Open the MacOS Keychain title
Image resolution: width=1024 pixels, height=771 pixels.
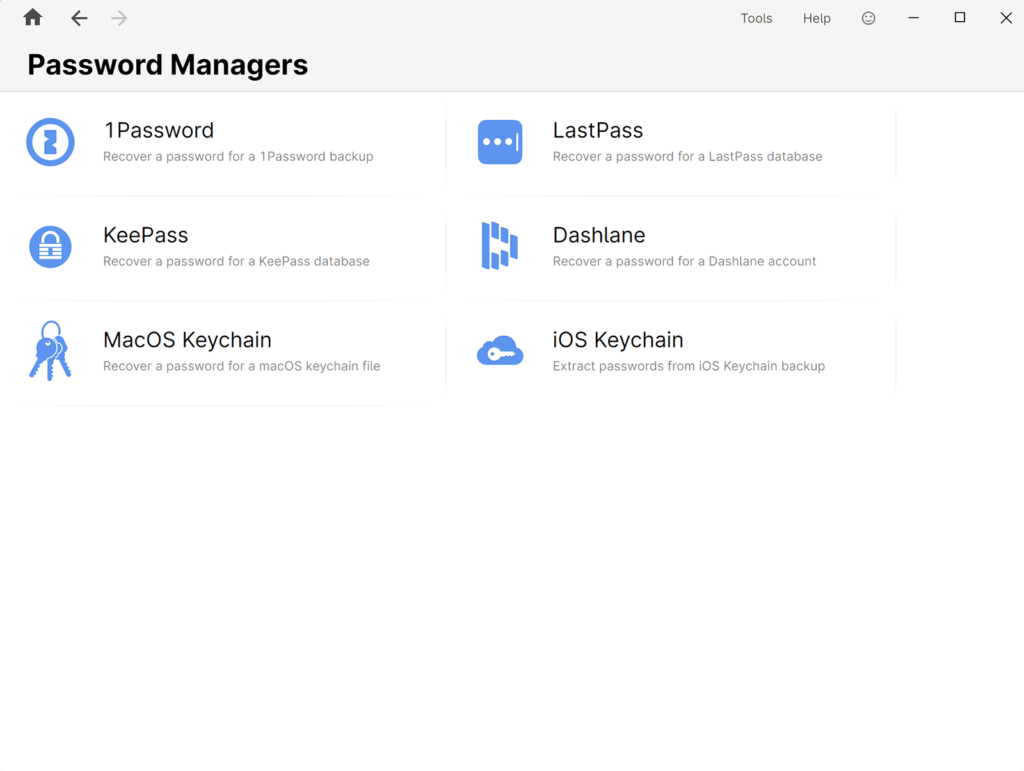pyautogui.click(x=187, y=340)
